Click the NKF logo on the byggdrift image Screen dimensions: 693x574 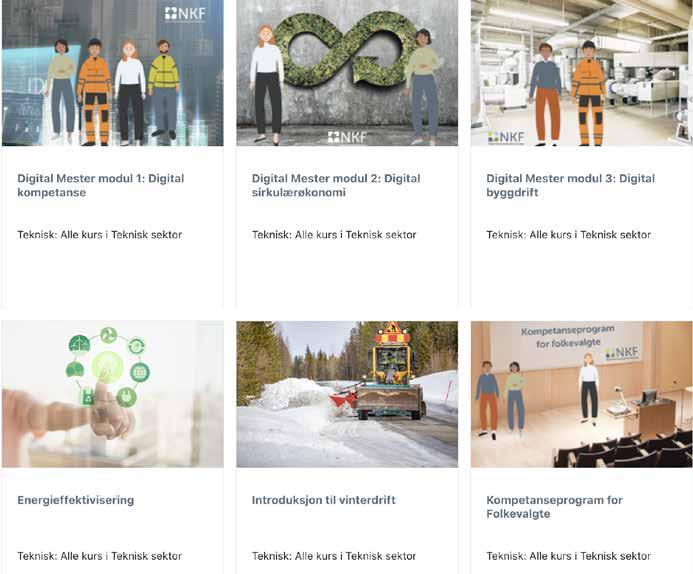click(506, 137)
